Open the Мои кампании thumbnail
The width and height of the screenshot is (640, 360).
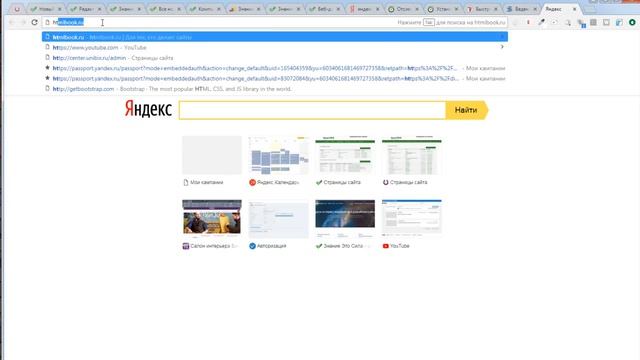(x=212, y=155)
